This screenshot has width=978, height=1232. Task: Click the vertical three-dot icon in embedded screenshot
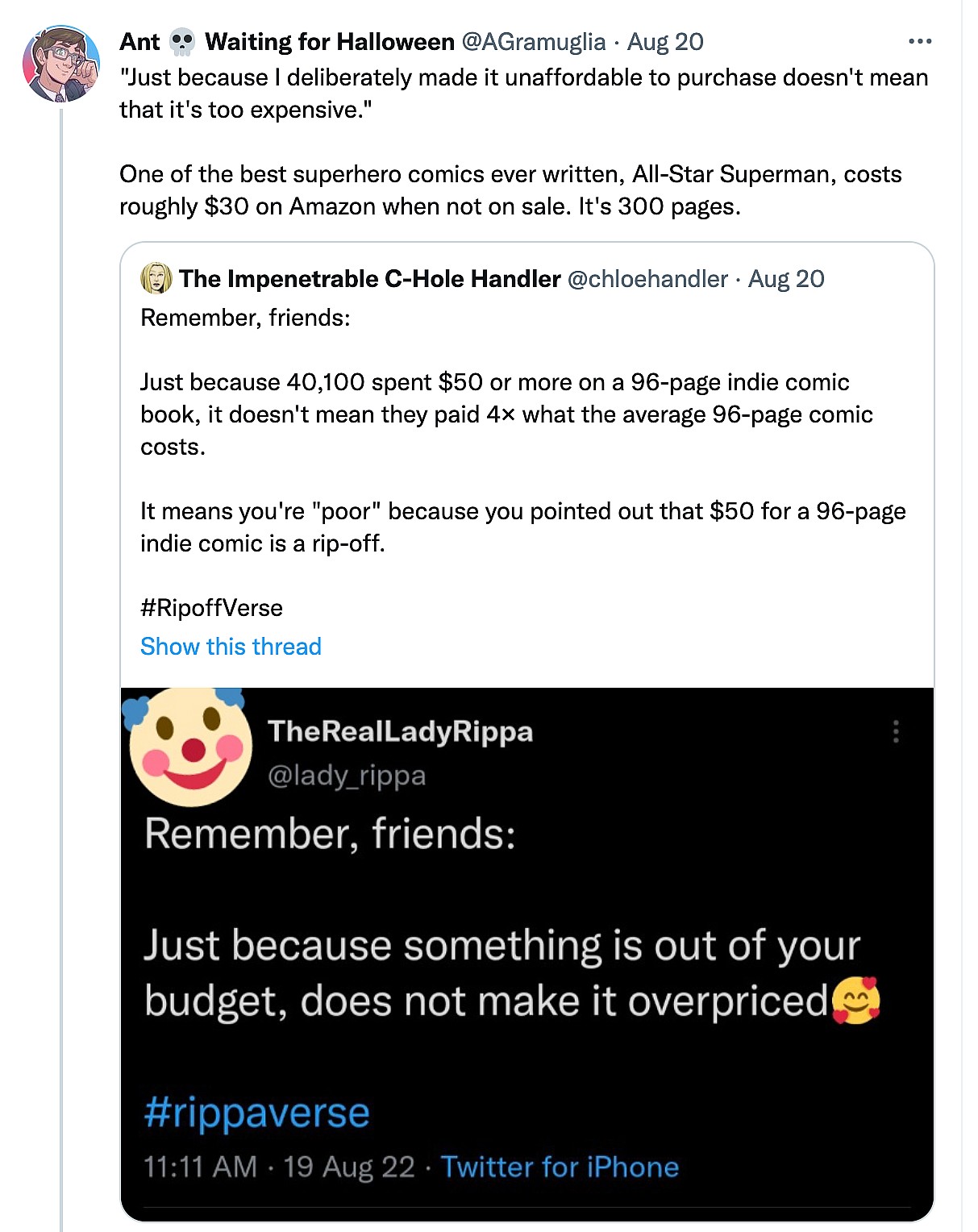pyautogui.click(x=895, y=731)
